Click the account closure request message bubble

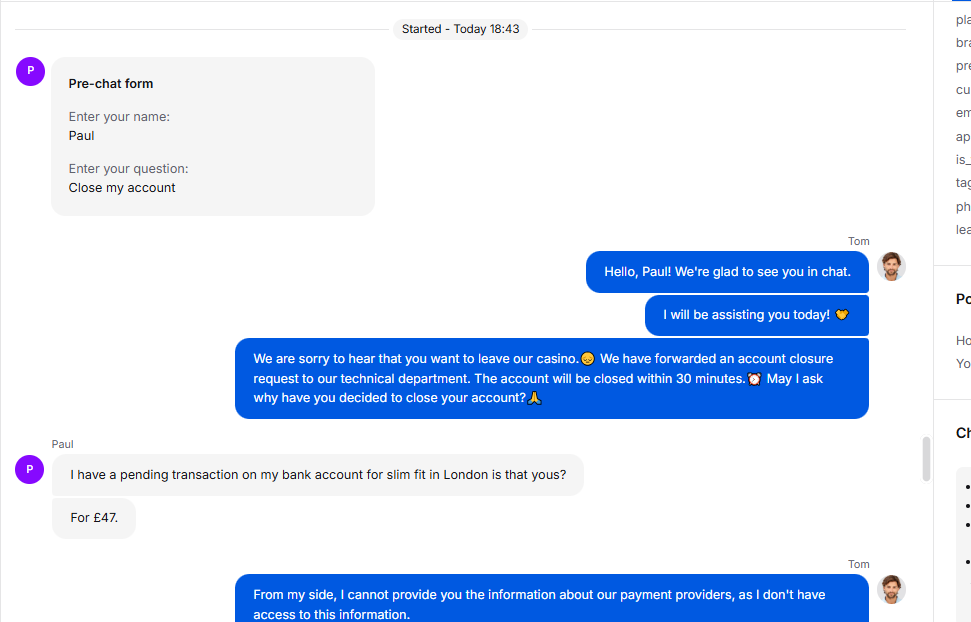[552, 379]
